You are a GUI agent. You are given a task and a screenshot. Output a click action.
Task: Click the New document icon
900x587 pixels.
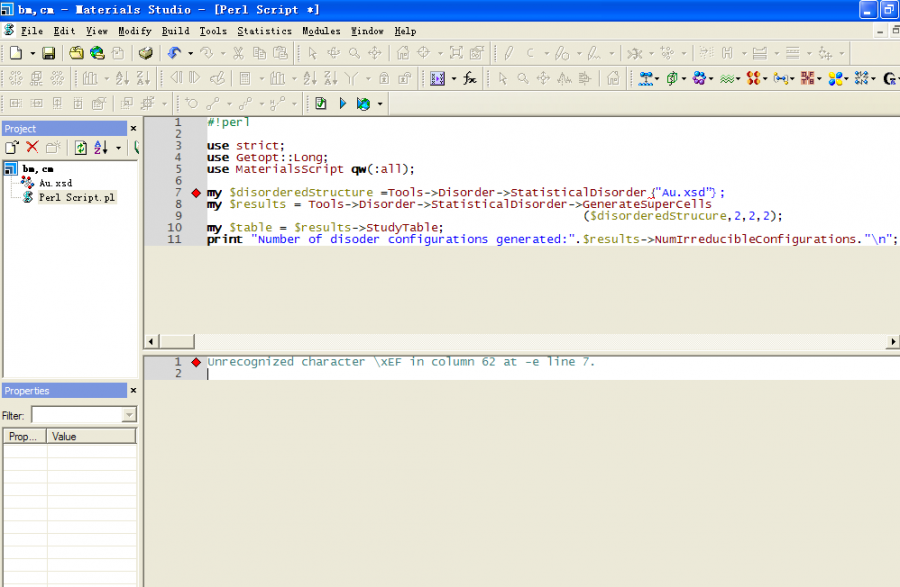coord(16,53)
